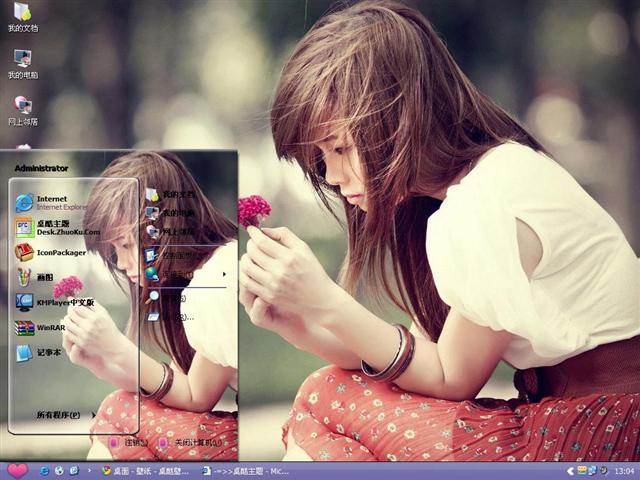
Task: Select 我的文档 in start menu right column
Action: point(176,194)
